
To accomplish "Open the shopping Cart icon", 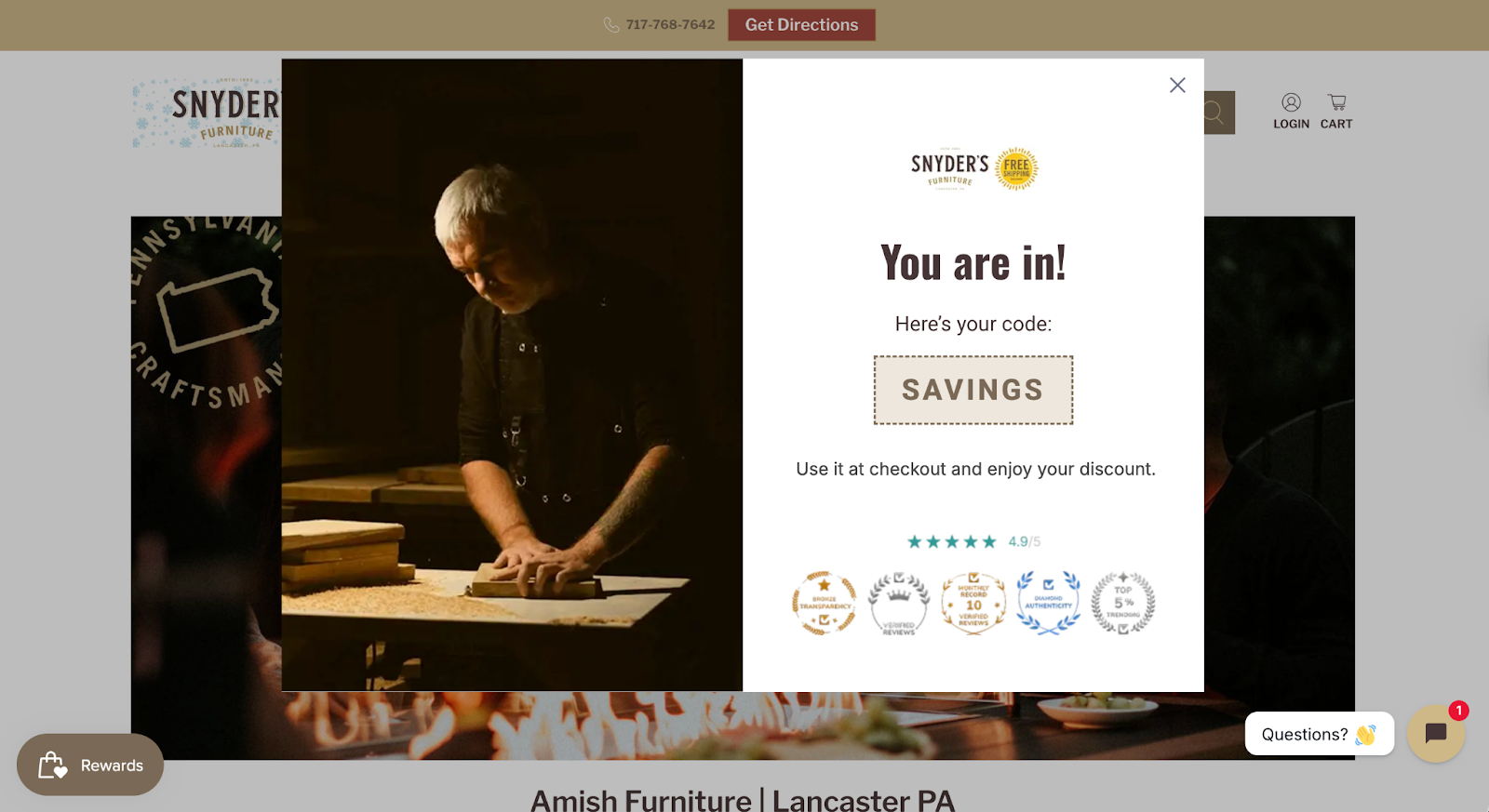I will 1336,112.
